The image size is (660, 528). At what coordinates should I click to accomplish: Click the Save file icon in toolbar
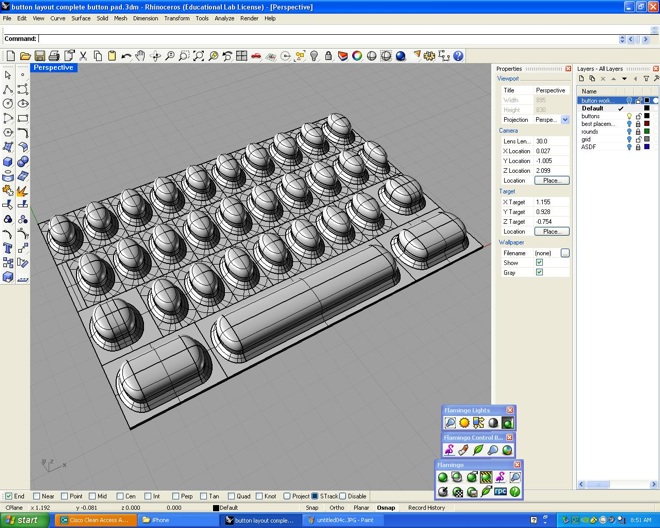pos(39,56)
